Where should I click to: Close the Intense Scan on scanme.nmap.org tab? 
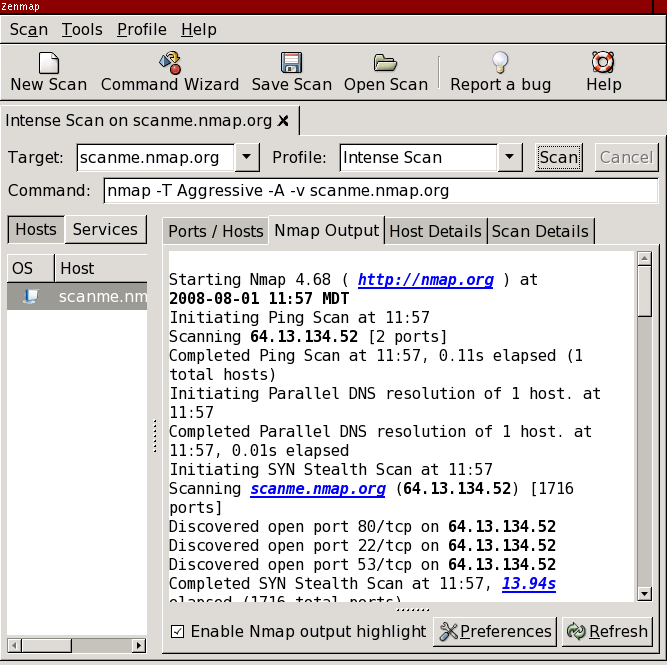283,121
